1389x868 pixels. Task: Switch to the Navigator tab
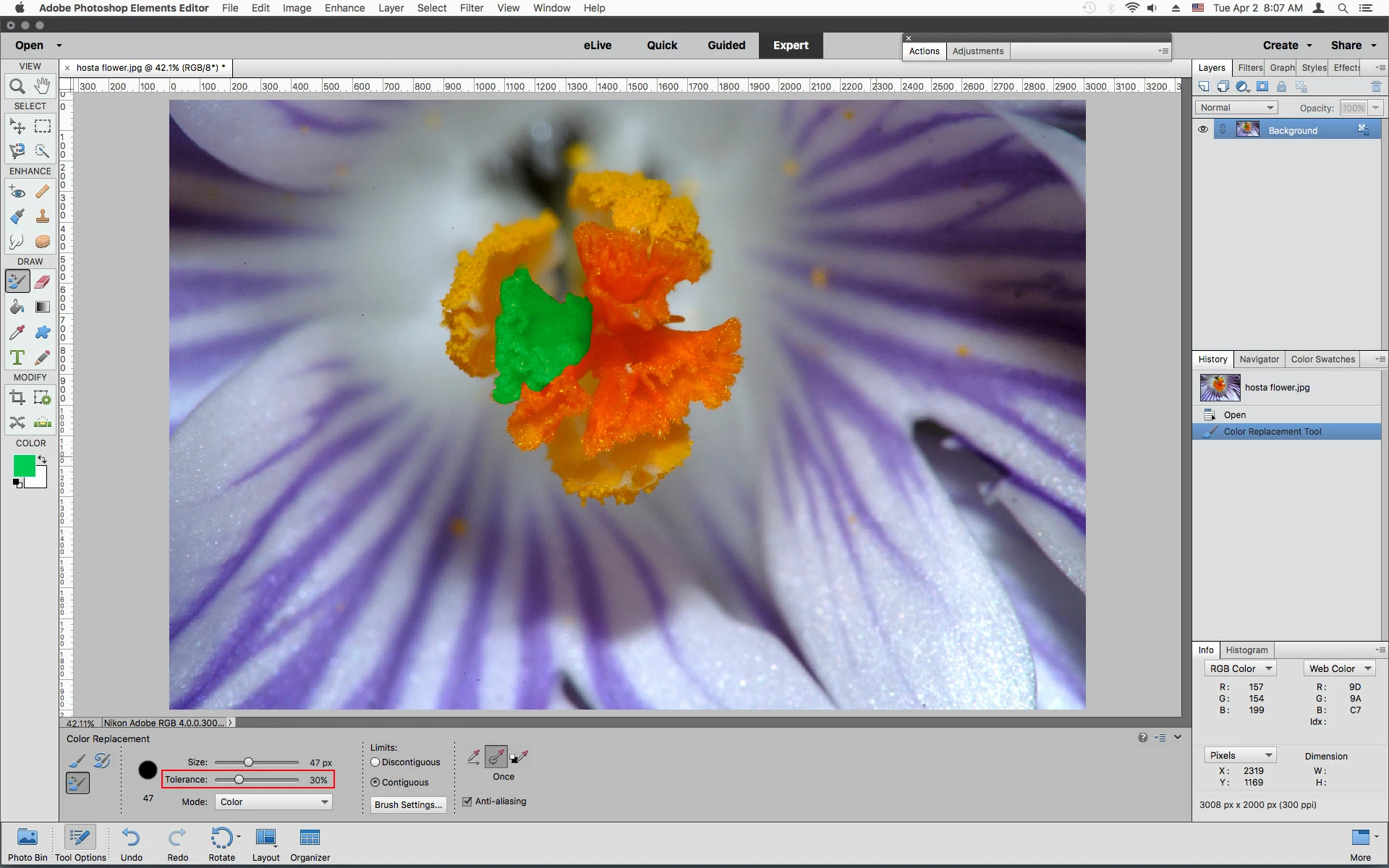click(1259, 359)
